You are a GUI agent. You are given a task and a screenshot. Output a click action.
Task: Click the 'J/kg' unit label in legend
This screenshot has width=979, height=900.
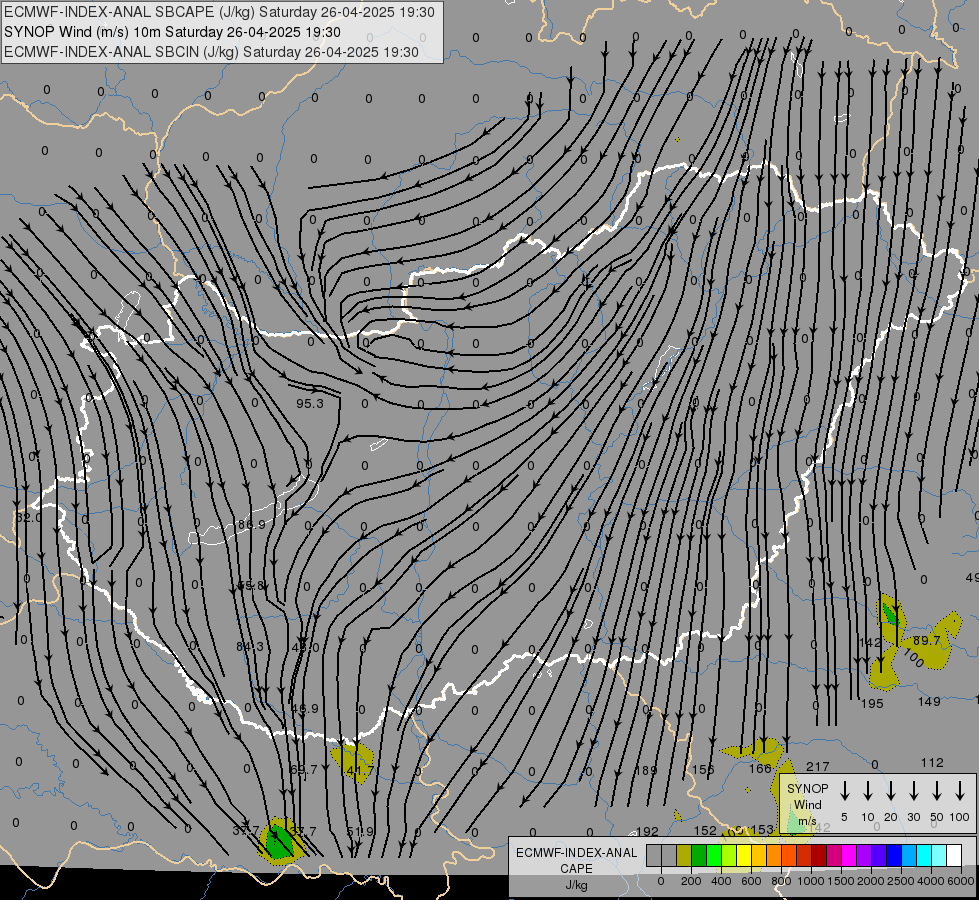576,885
